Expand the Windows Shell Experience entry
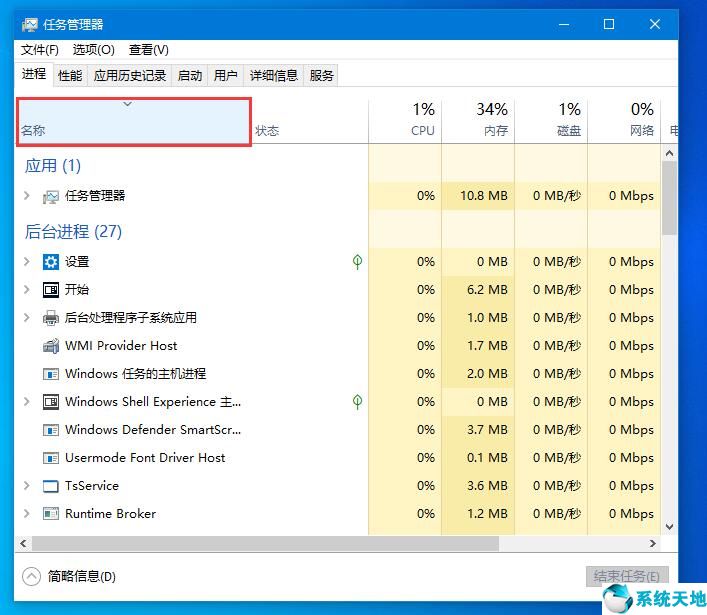The width and height of the screenshot is (707, 615). tap(27, 401)
